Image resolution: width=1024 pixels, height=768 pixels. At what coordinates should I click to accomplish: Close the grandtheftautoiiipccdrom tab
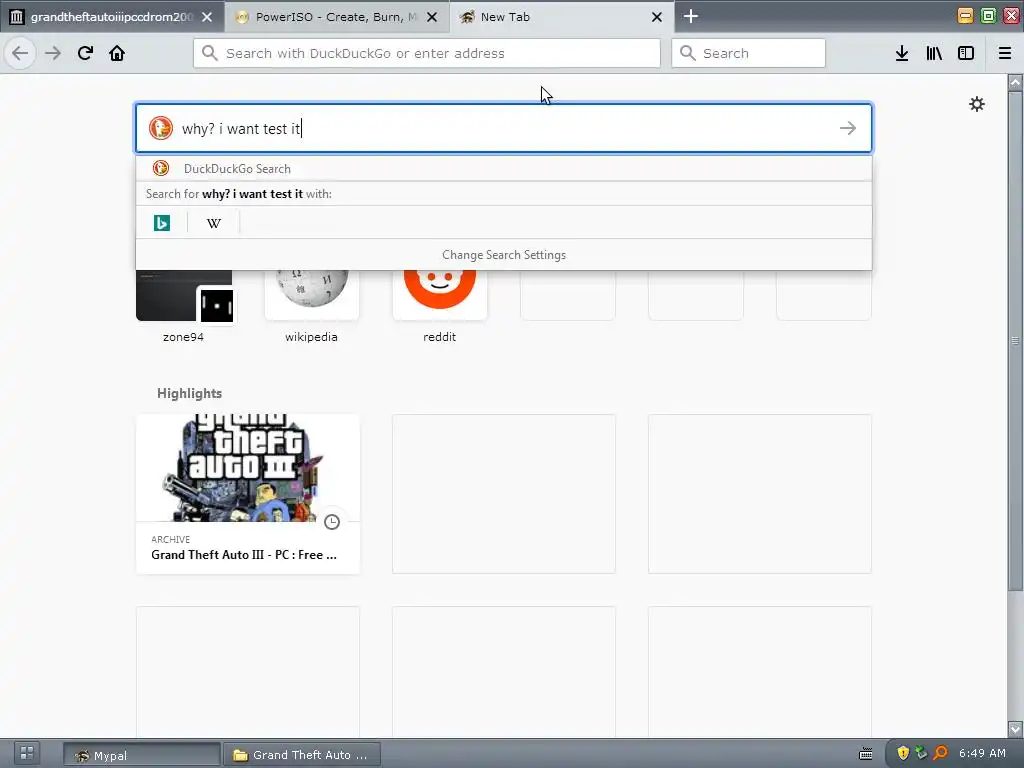click(207, 17)
